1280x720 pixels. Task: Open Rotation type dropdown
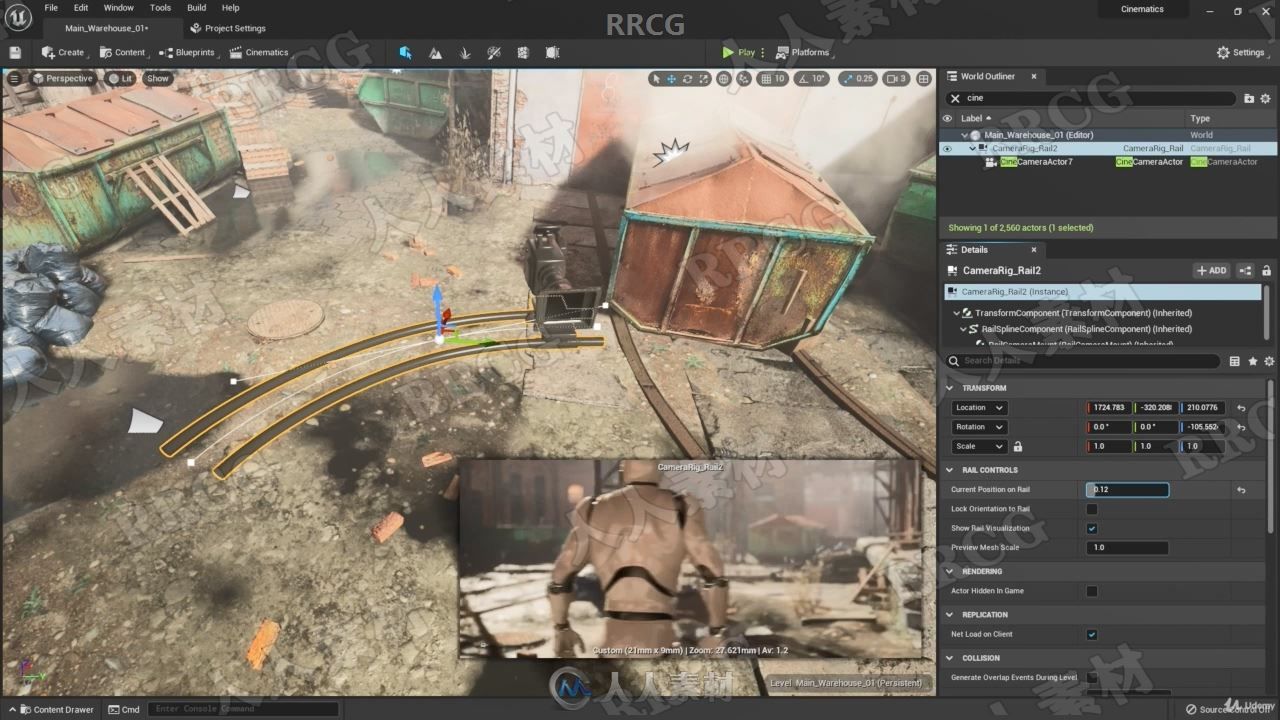click(x=979, y=427)
